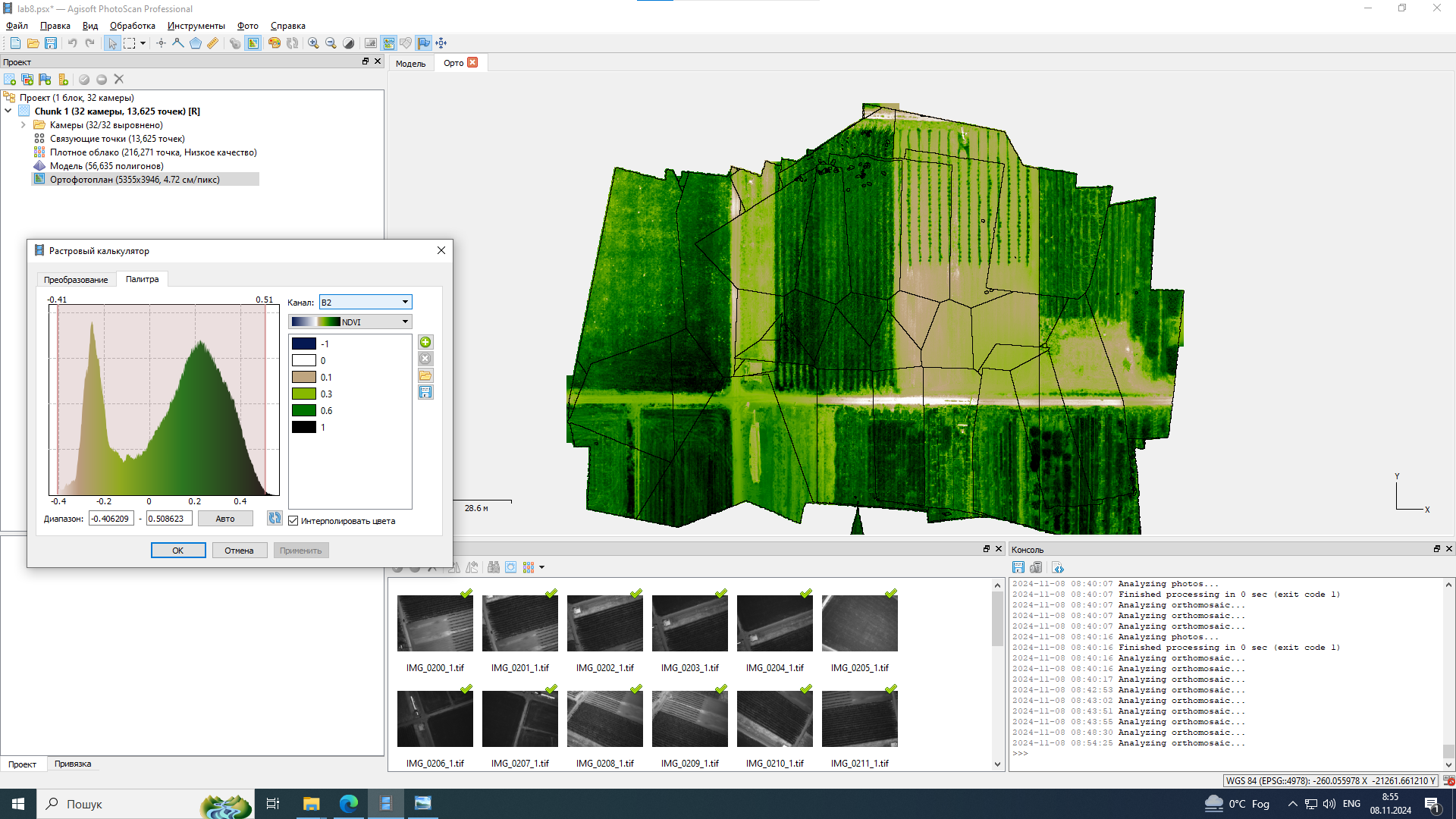Click the zoom in magnifier icon

click(313, 43)
